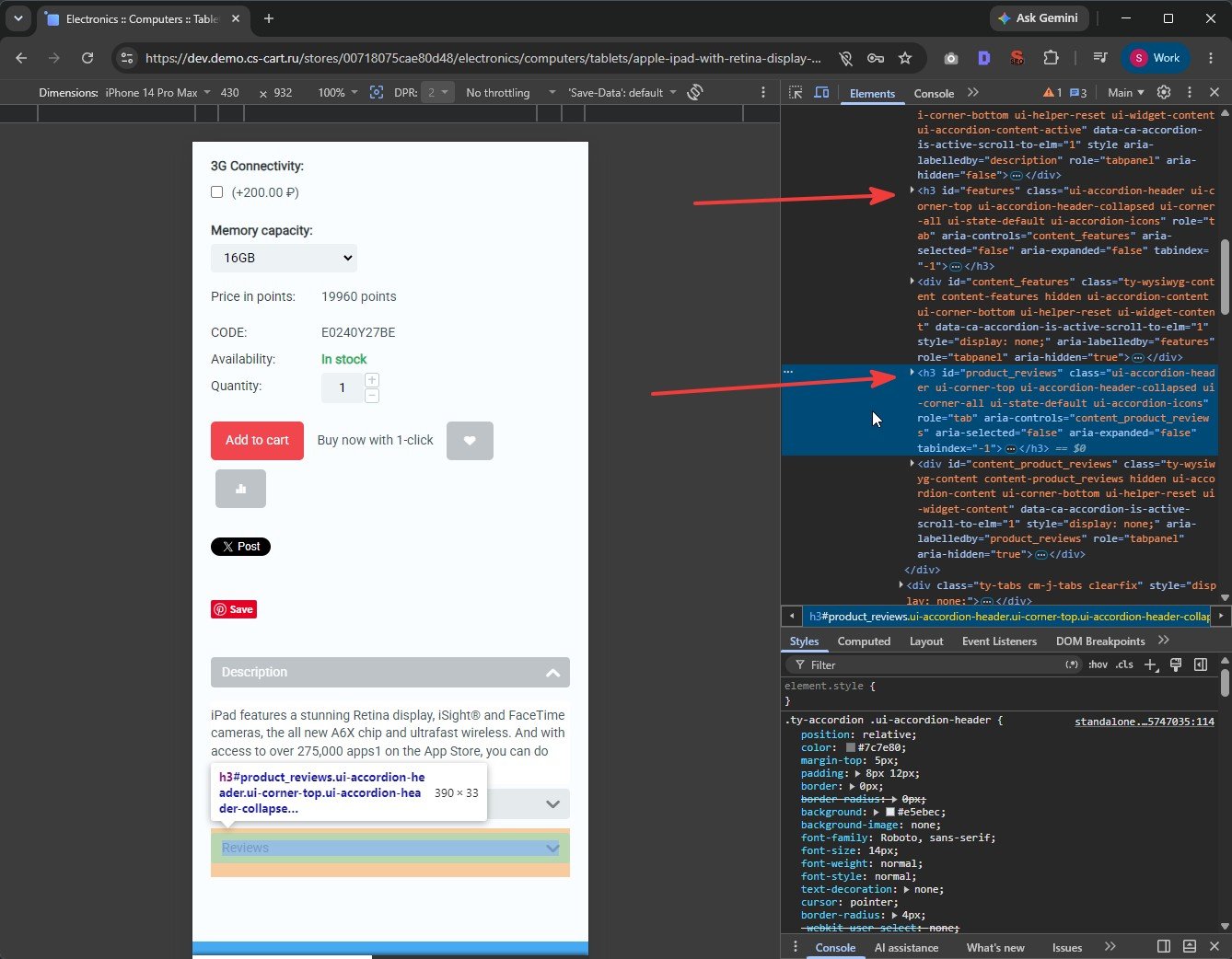Click the warnings count indicator
The height and width of the screenshot is (959, 1232).
point(1052,93)
